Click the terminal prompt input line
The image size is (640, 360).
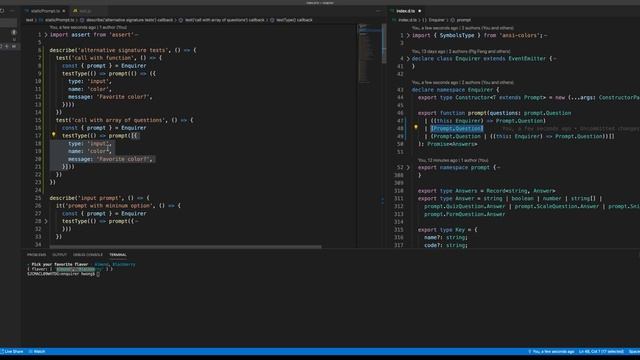(x=63, y=274)
